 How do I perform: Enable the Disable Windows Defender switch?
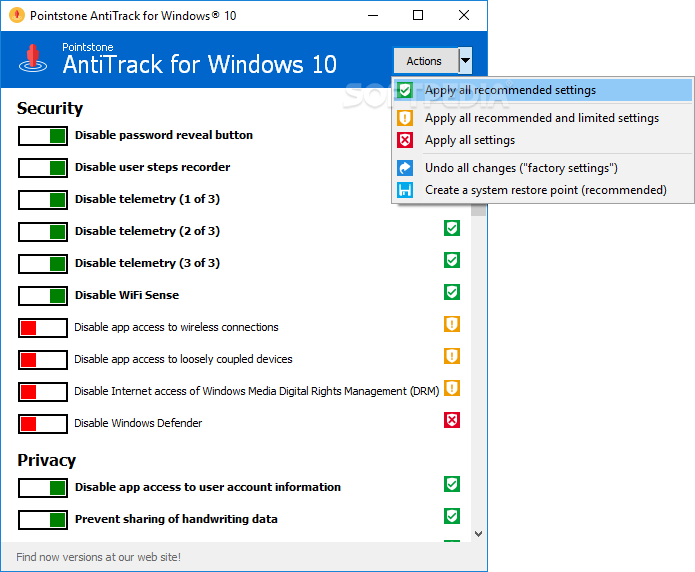[43, 423]
